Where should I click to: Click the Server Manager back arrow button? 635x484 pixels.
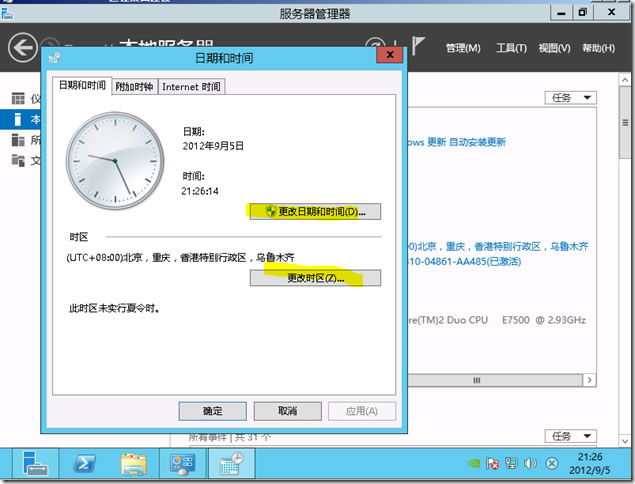[x=22, y=46]
